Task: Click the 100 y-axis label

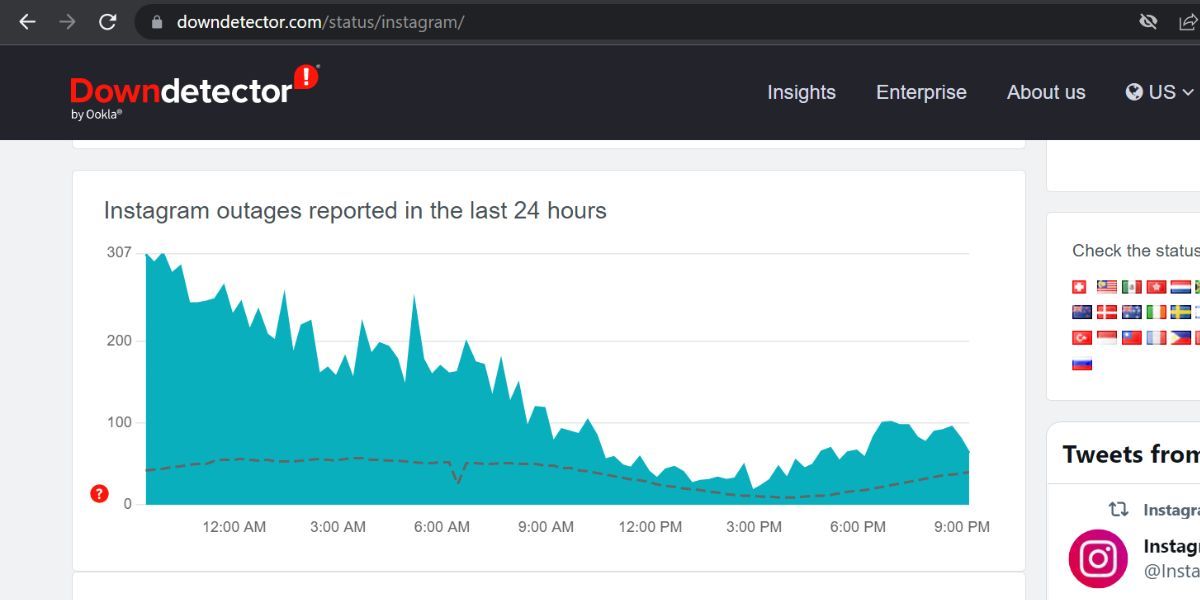Action: [119, 422]
